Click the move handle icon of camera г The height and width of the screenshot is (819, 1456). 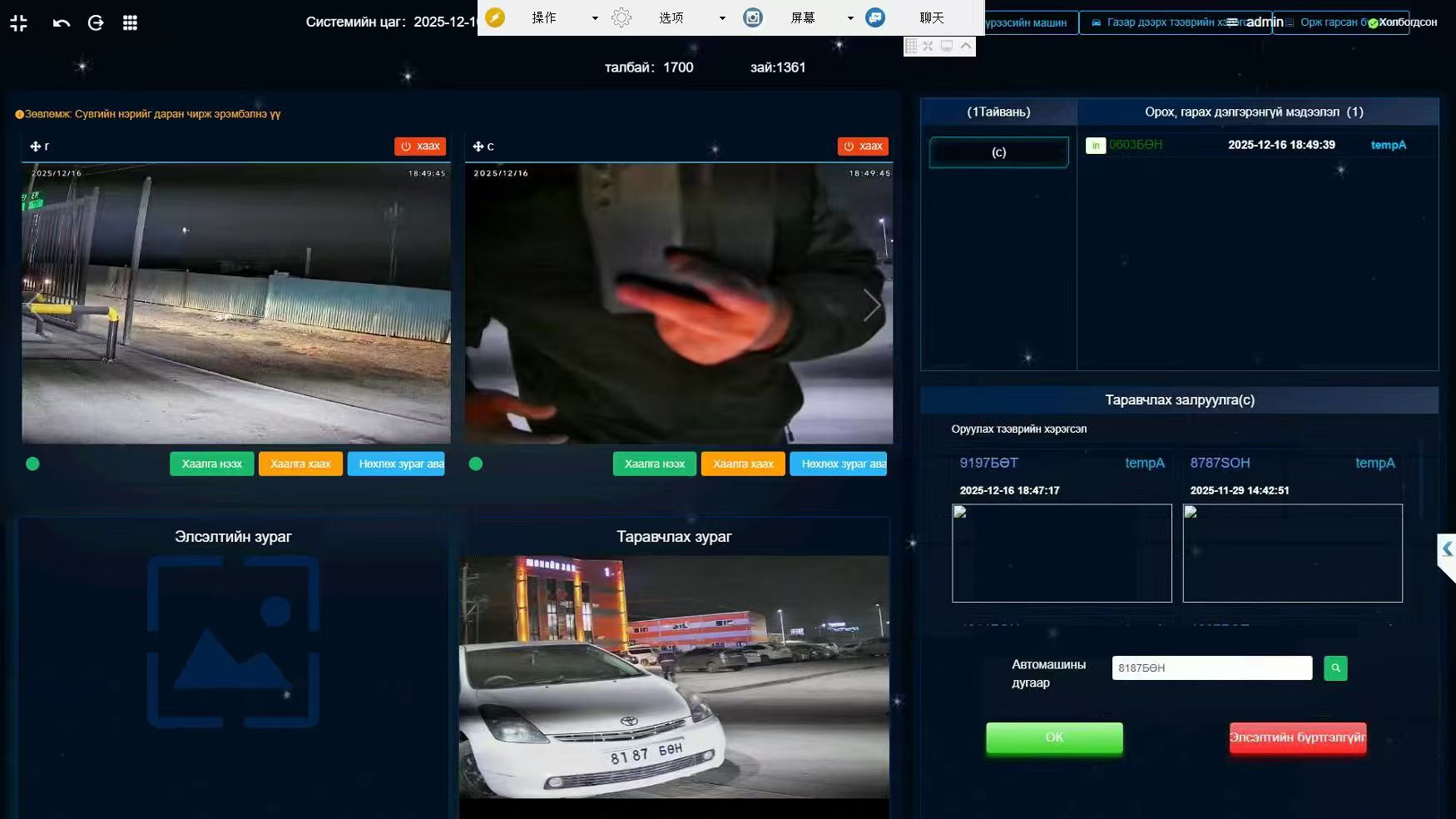click(36, 146)
